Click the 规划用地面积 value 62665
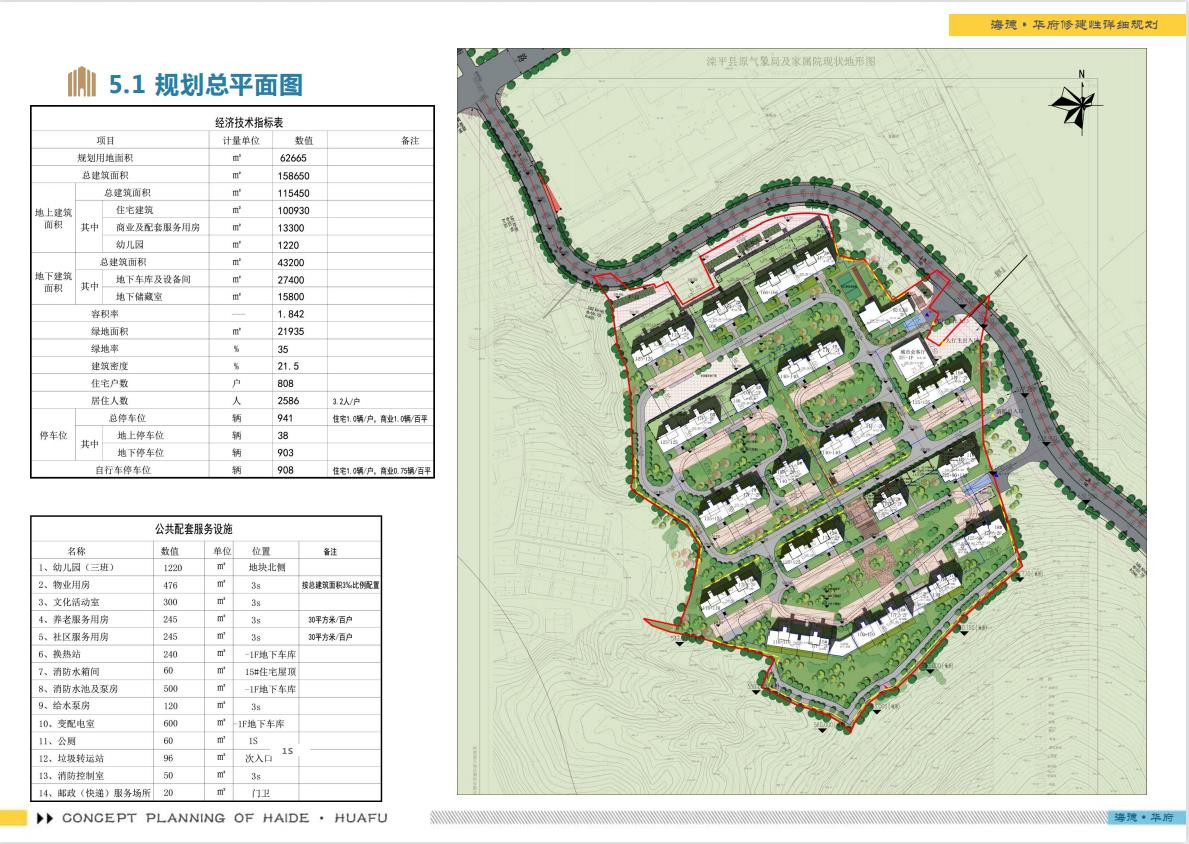 tap(294, 158)
